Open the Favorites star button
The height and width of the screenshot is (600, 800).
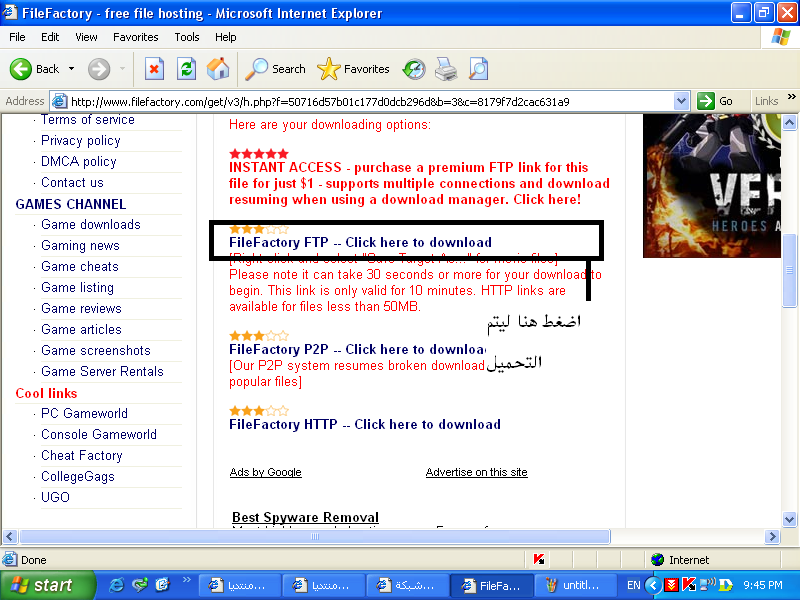tap(353, 69)
